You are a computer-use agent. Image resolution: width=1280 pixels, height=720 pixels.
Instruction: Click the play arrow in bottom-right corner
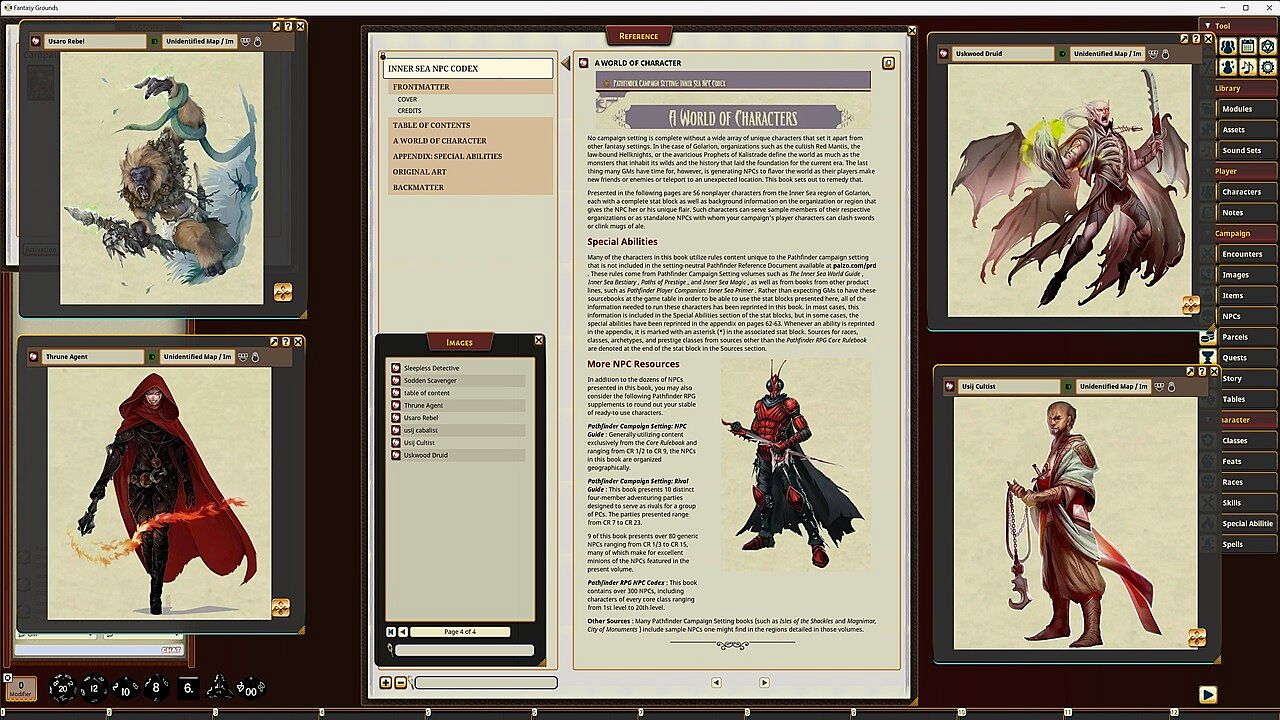tap(1207, 694)
